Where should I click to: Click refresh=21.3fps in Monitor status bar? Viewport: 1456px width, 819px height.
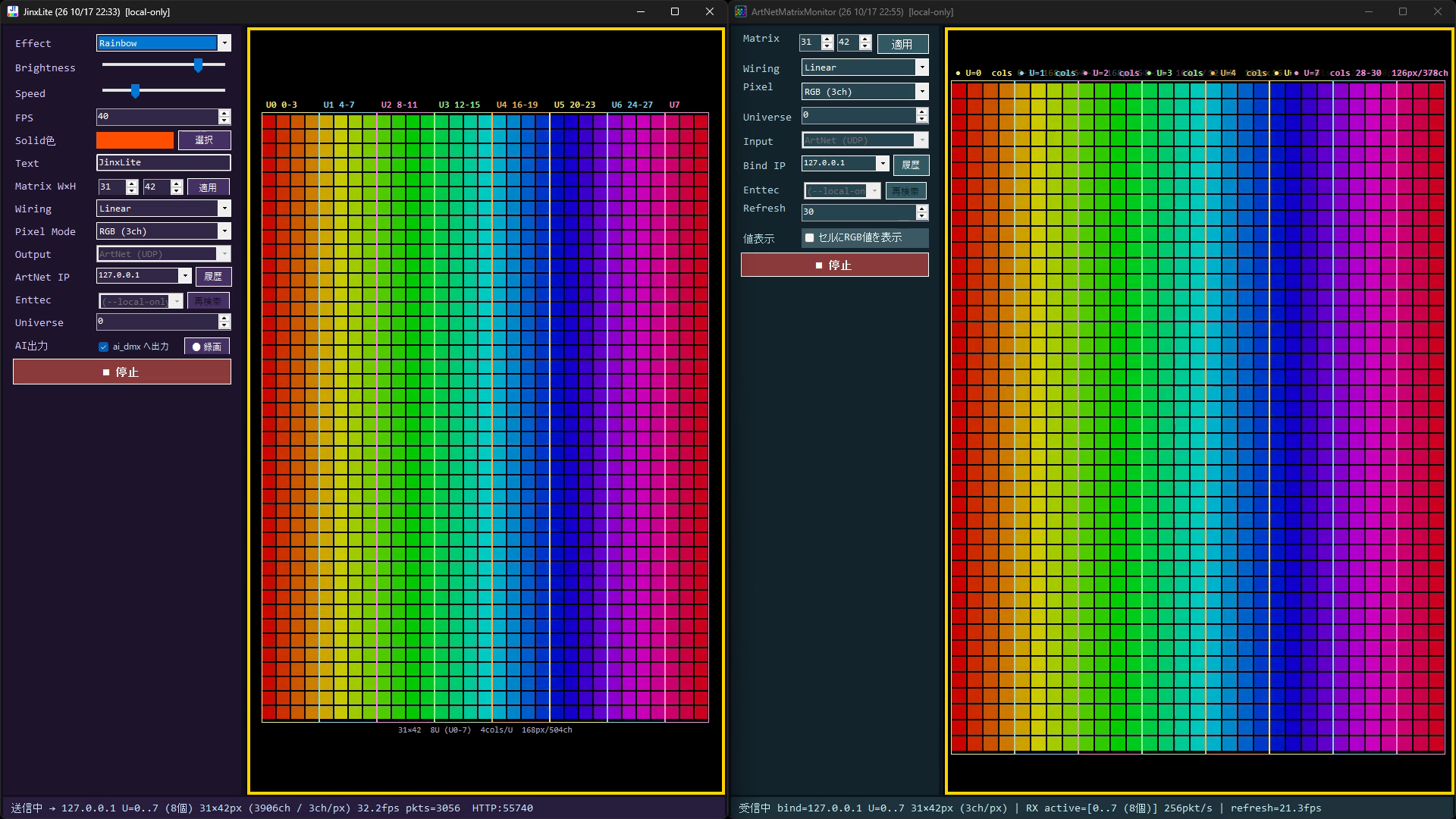(x=1276, y=808)
